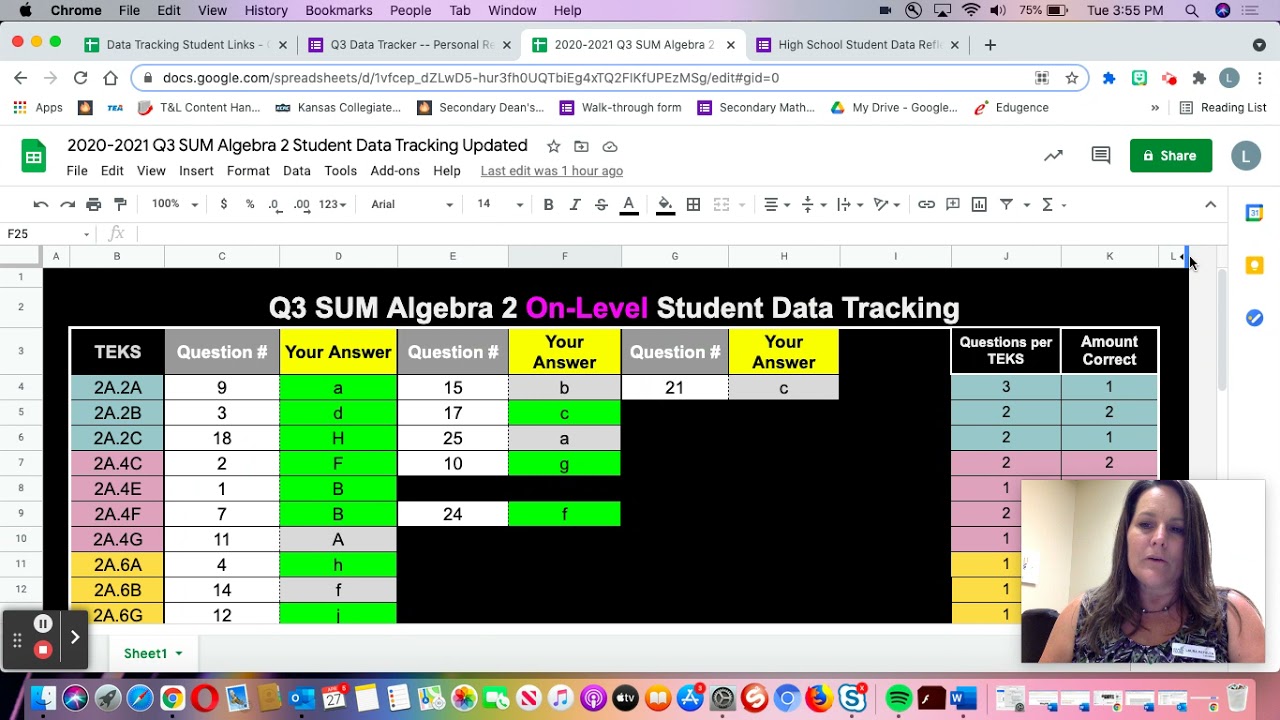Open the text color picker
This screenshot has height=720, width=1280.
click(629, 204)
